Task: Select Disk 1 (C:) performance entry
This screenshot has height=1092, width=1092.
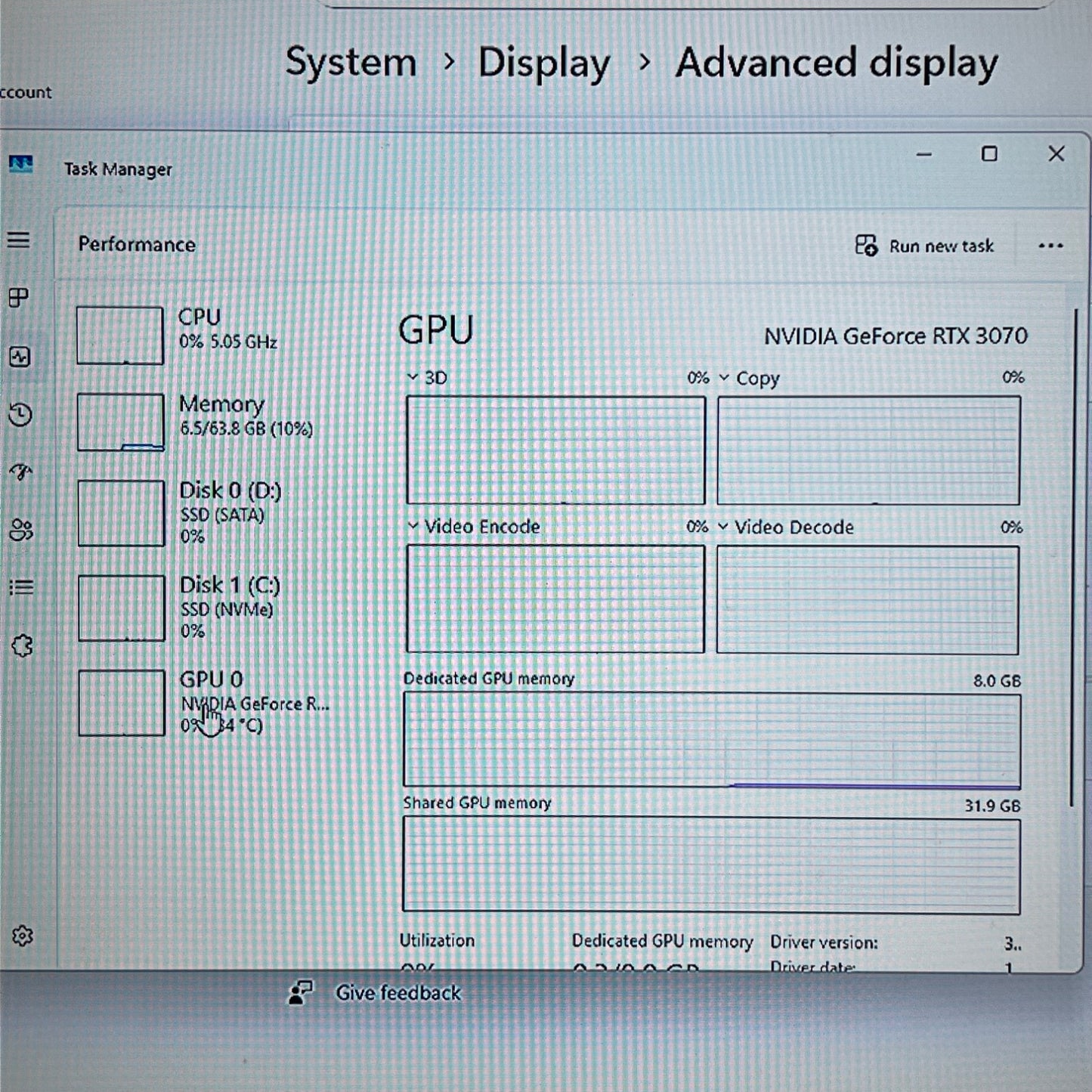Action: (204, 608)
